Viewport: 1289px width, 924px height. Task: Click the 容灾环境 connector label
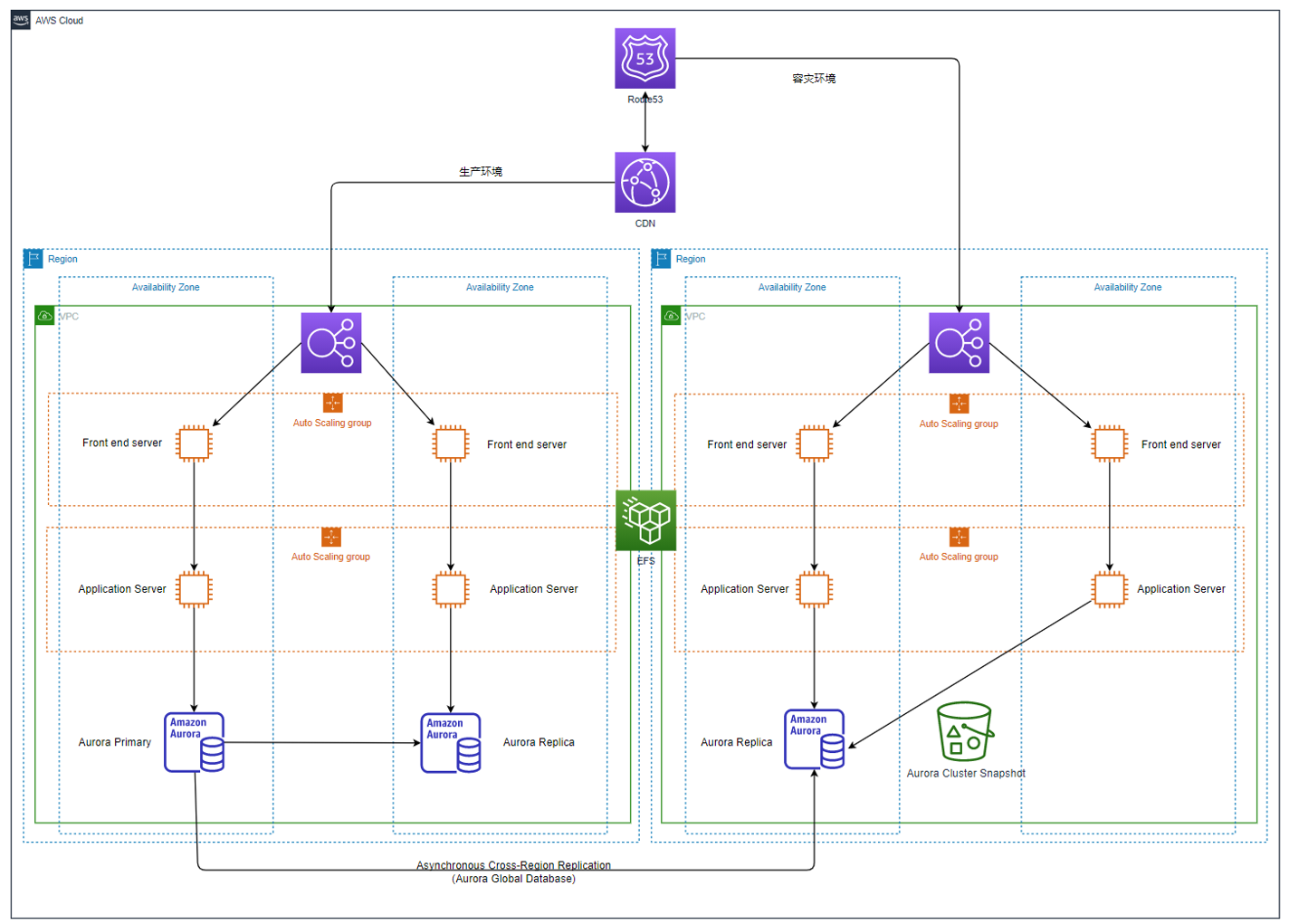point(814,79)
